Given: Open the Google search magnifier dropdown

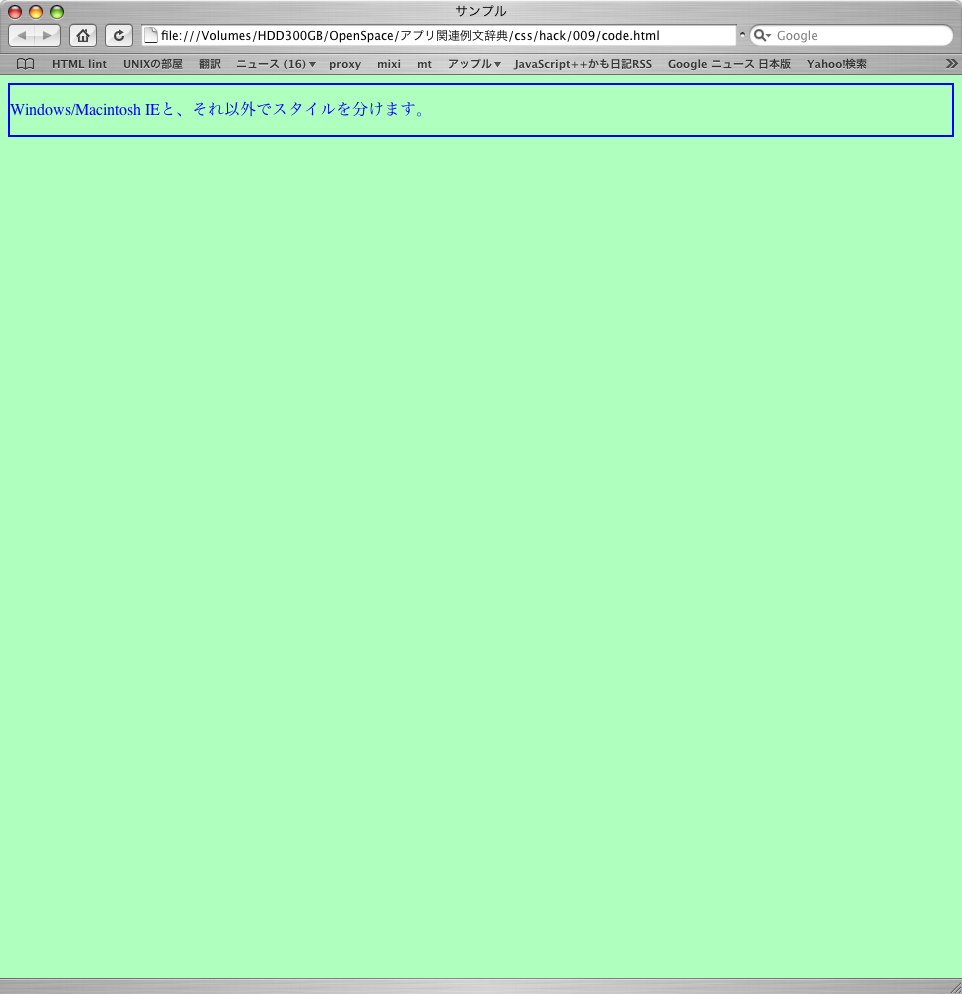Looking at the screenshot, I should click(x=762, y=36).
